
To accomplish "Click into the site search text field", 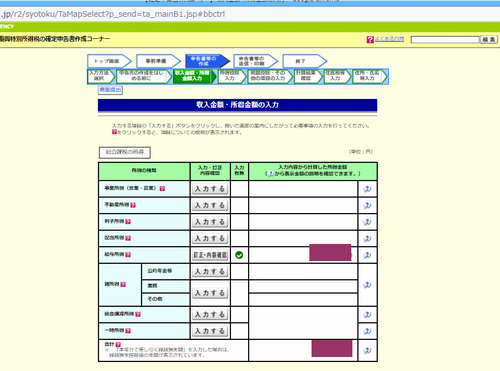I will click(445, 40).
